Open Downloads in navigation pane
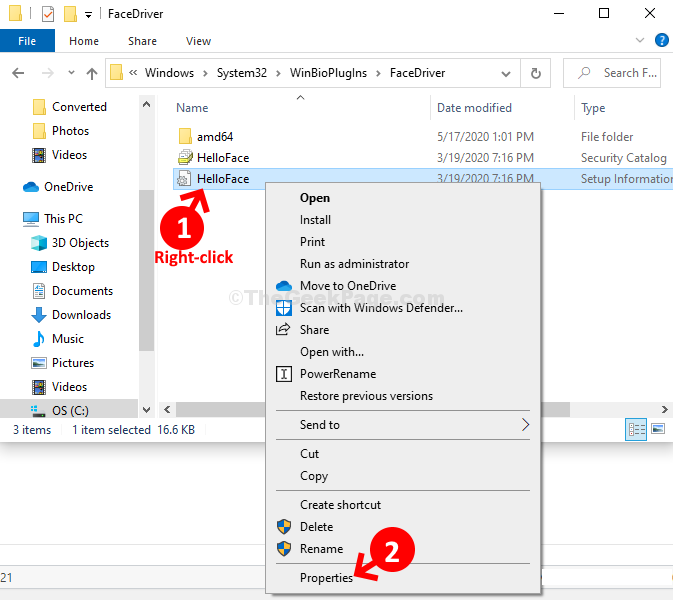 click(x=71, y=315)
